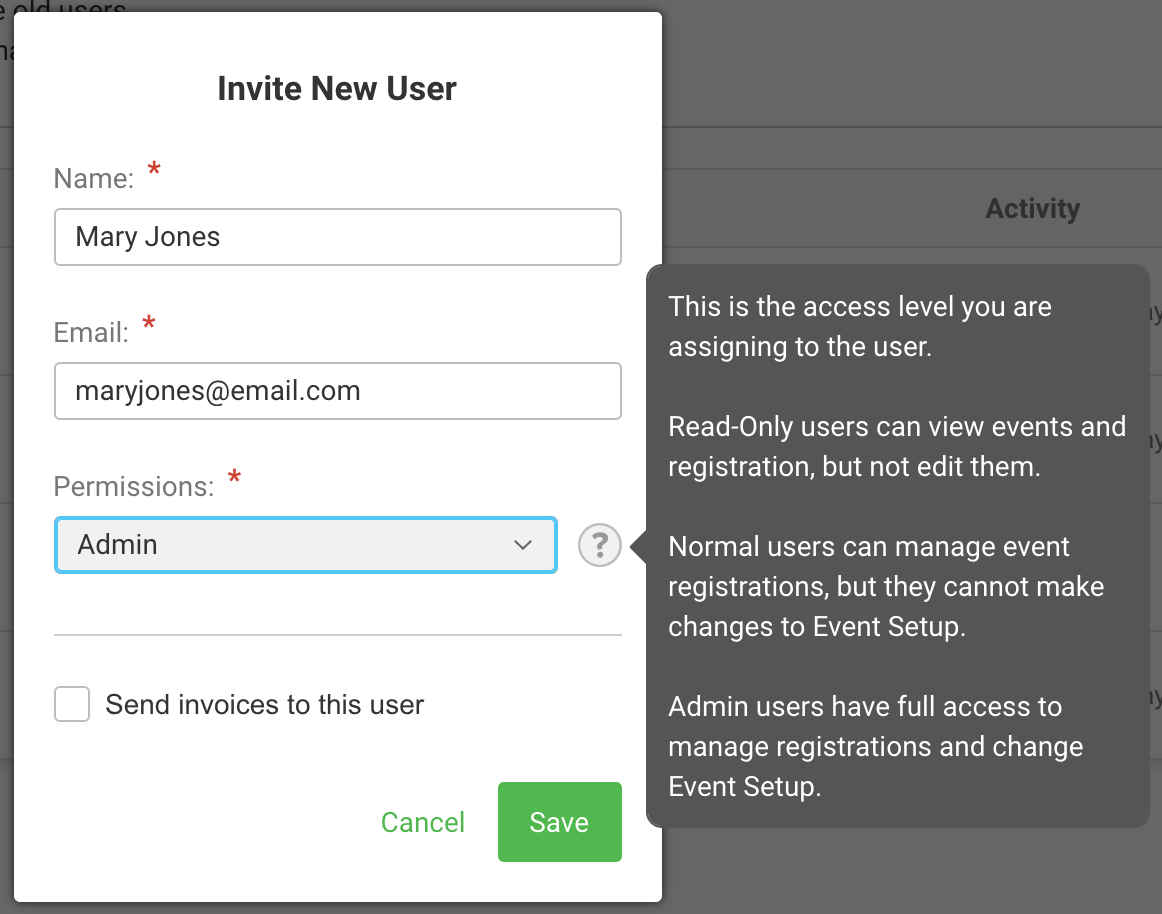This screenshot has height=914, width=1162.
Task: Click the red asterisk beside Email
Action: [x=150, y=323]
